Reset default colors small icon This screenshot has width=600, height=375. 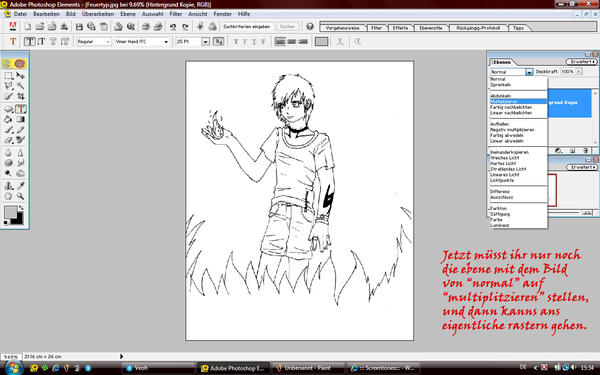point(6,222)
